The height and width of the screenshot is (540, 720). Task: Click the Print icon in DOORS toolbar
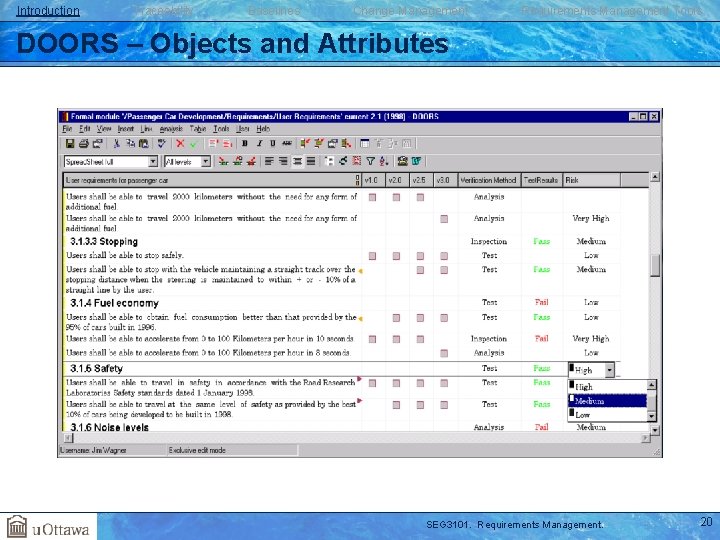pos(84,144)
